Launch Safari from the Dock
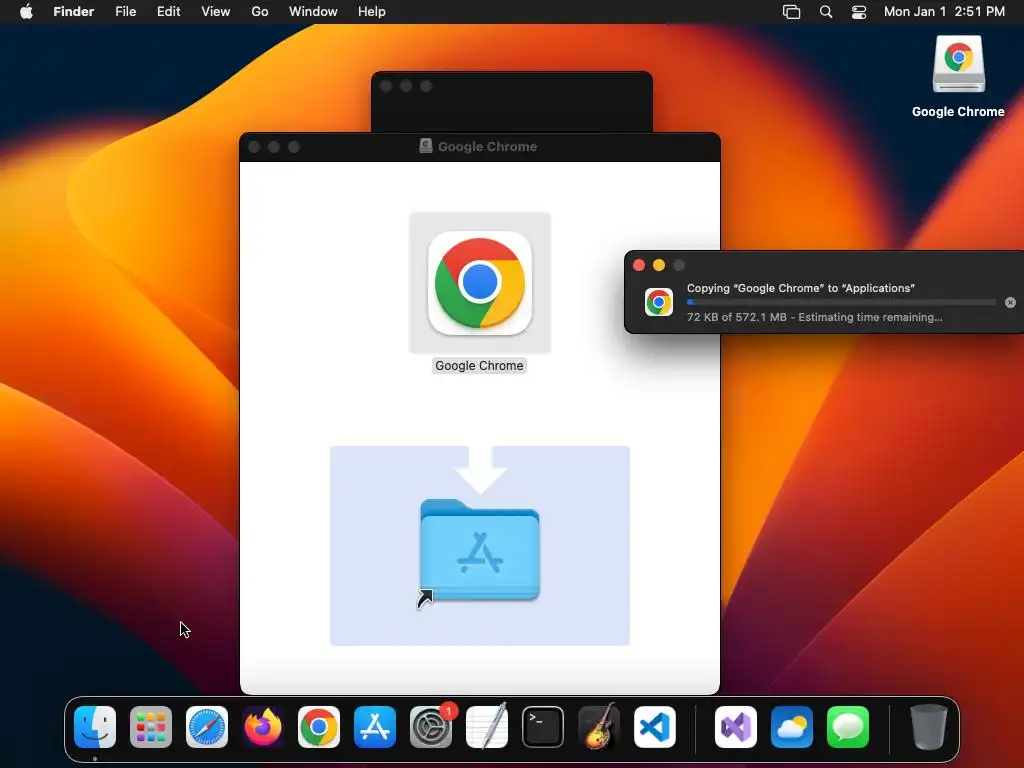The height and width of the screenshot is (768, 1024). [x=207, y=727]
